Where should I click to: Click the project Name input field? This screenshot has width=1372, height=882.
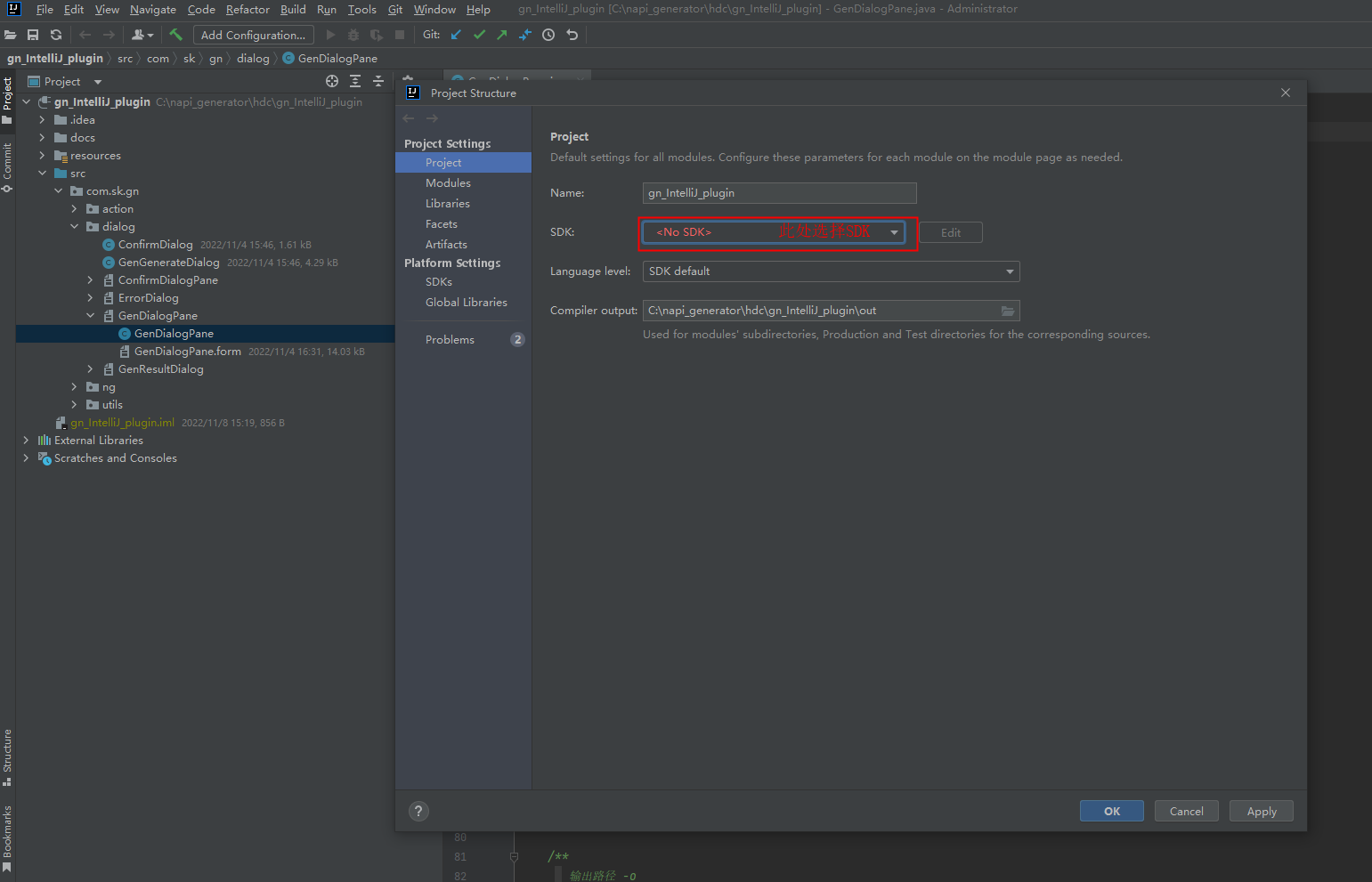tap(779, 192)
